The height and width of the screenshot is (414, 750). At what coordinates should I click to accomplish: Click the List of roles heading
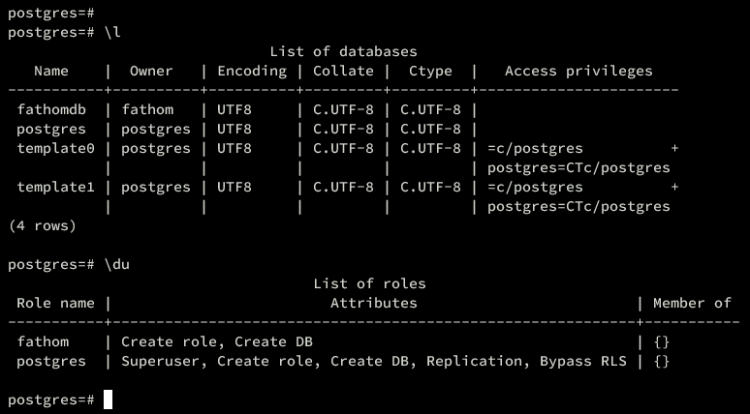pos(369,283)
